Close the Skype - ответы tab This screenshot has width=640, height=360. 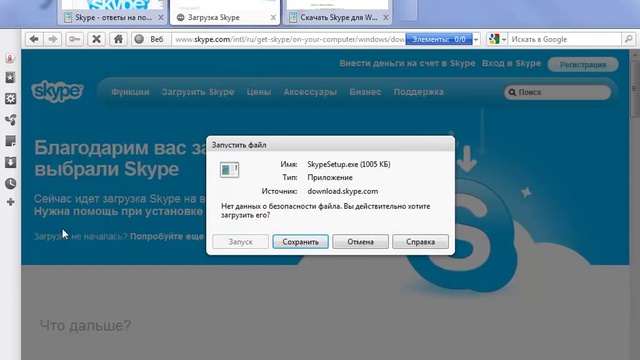point(161,18)
